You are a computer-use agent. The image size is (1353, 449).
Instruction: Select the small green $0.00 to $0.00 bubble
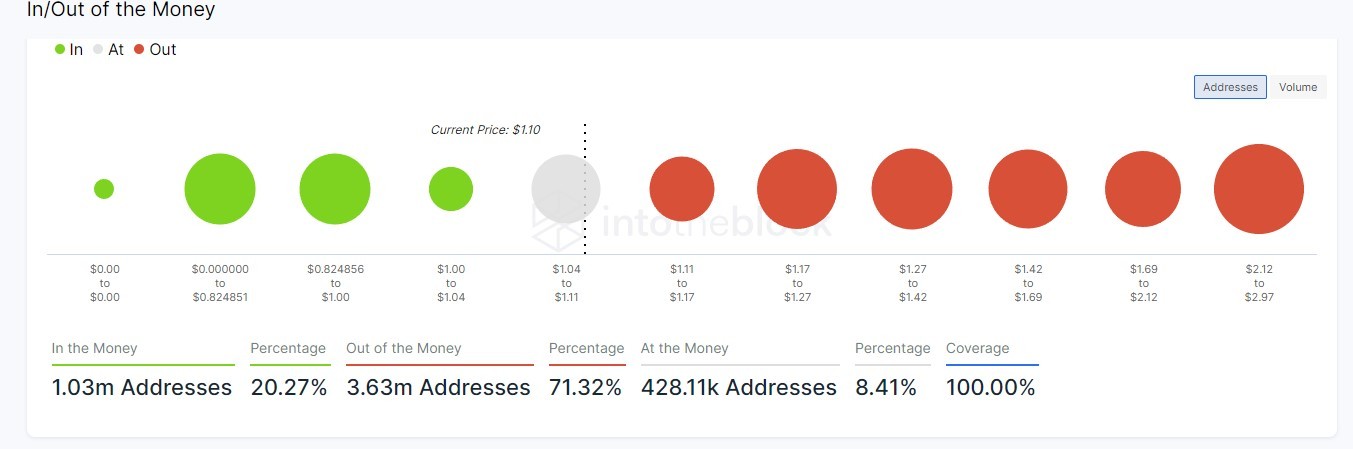[104, 189]
